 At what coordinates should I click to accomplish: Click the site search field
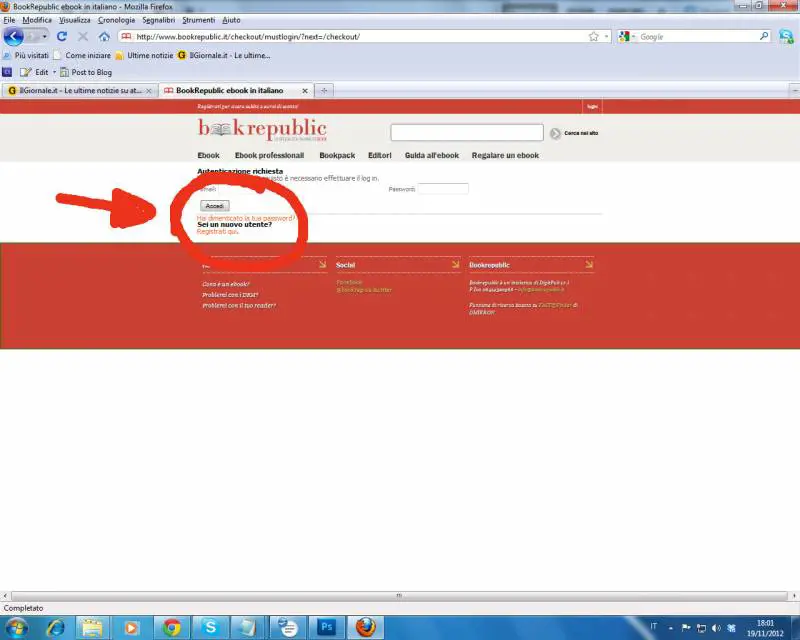pyautogui.click(x=467, y=132)
